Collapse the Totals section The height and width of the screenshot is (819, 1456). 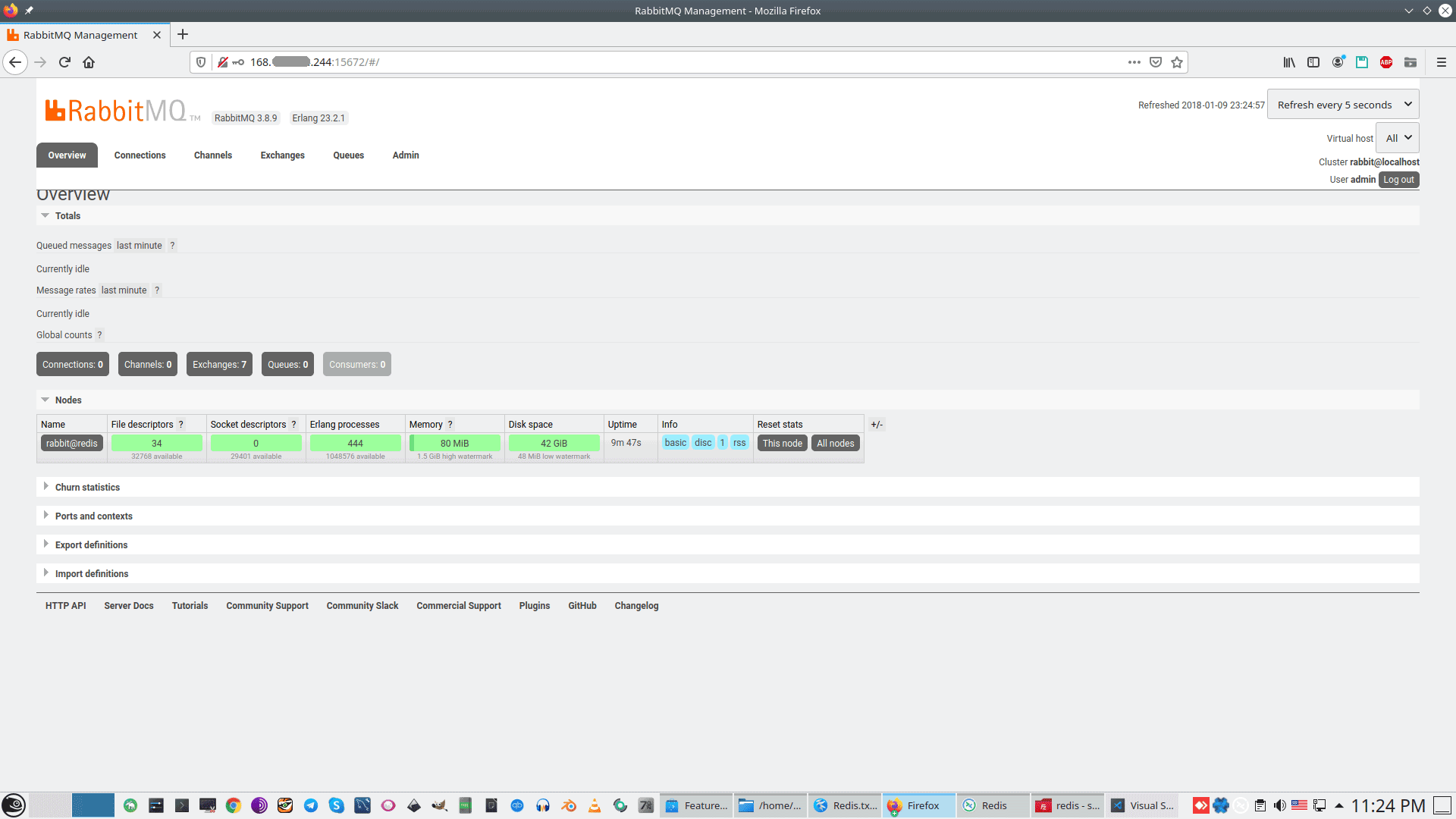67,216
